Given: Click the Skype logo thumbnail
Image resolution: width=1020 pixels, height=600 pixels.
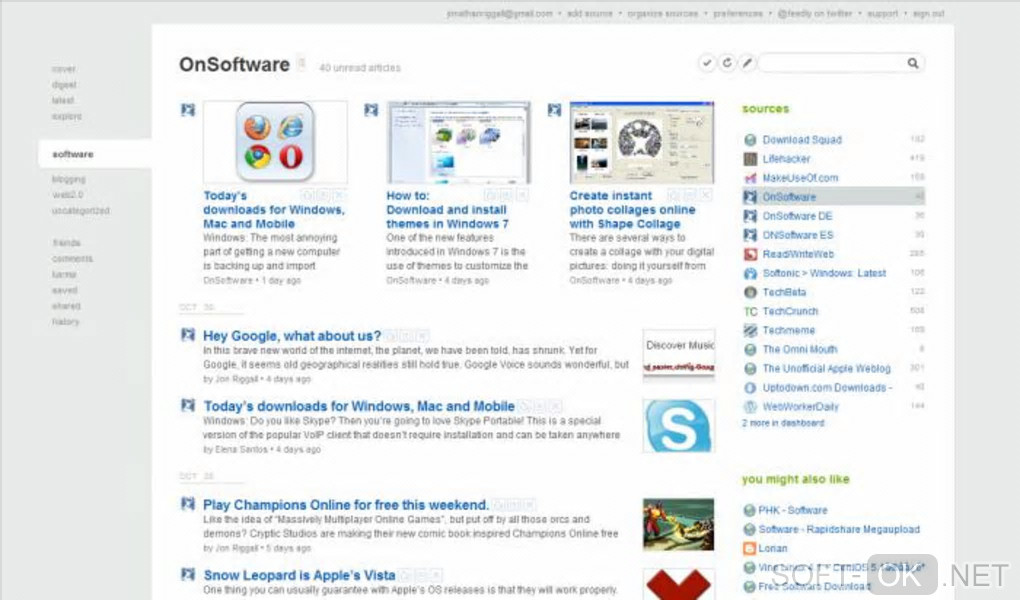Looking at the screenshot, I should (x=678, y=426).
